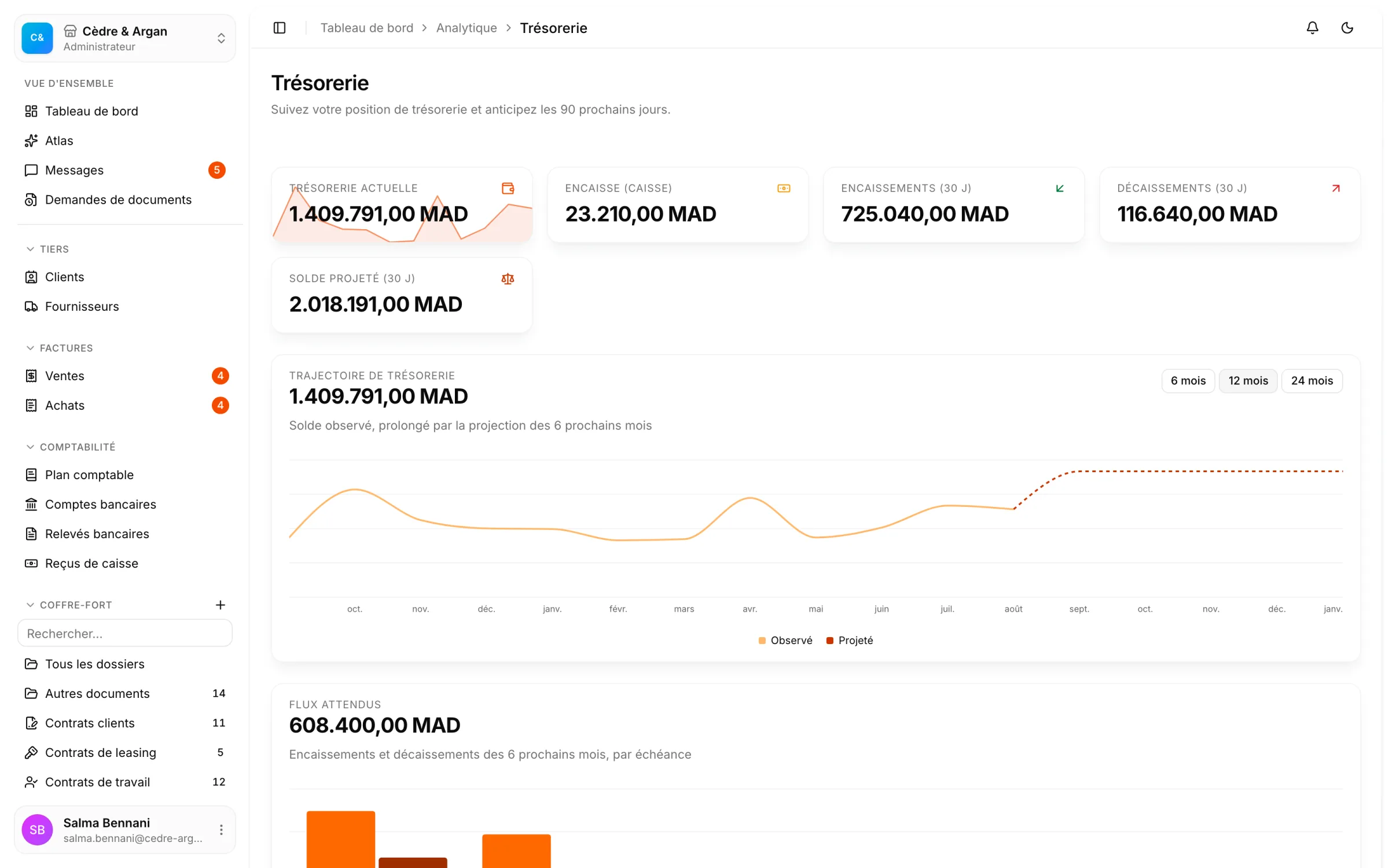Click the 23.210,00 MAD value

click(x=641, y=214)
